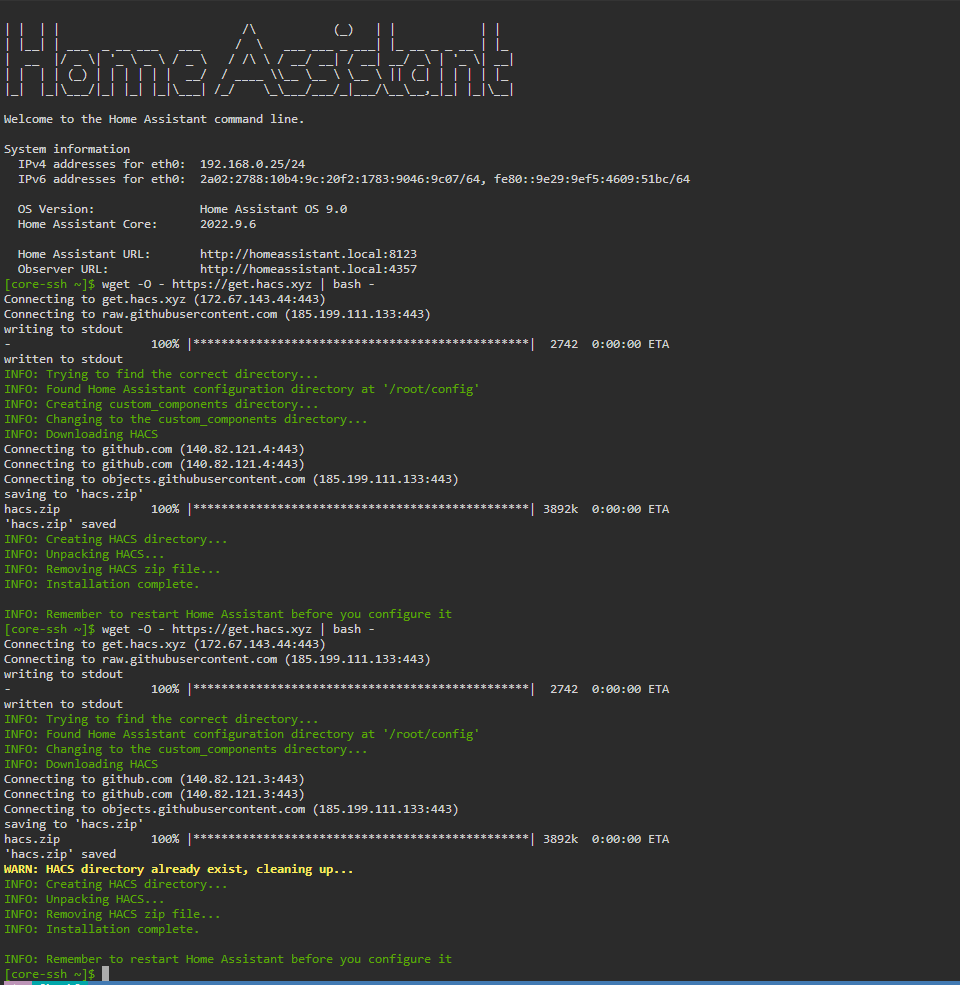Click the core version value 2022.9.6
The width and height of the screenshot is (960, 985).
[228, 224]
